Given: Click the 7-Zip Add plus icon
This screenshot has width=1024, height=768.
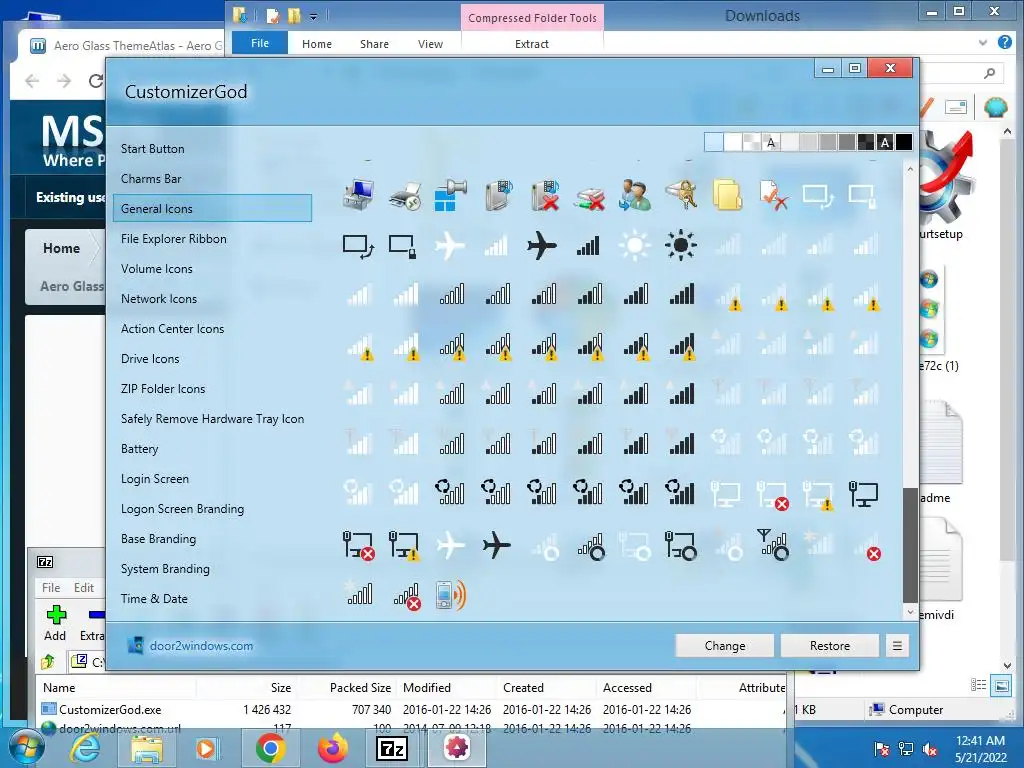Looking at the screenshot, I should click(x=56, y=615).
